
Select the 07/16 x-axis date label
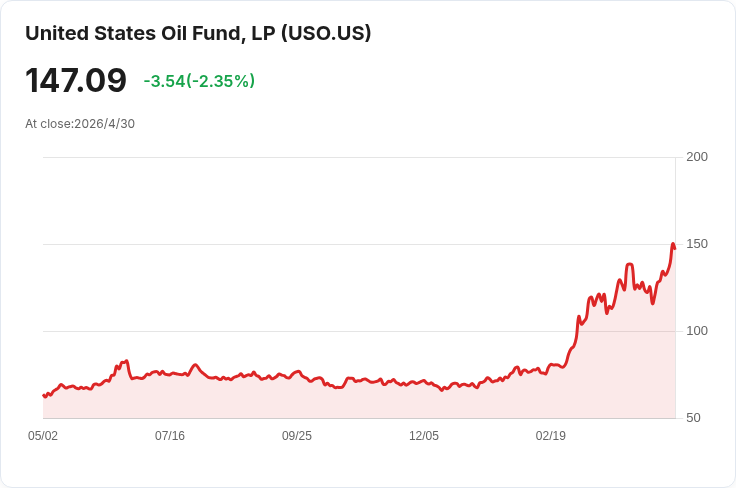pos(170,435)
